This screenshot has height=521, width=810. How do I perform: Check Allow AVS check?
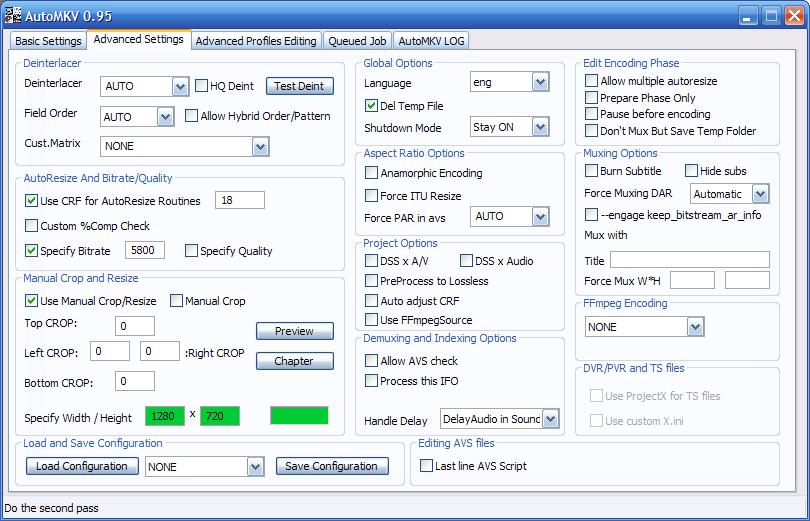click(371, 360)
